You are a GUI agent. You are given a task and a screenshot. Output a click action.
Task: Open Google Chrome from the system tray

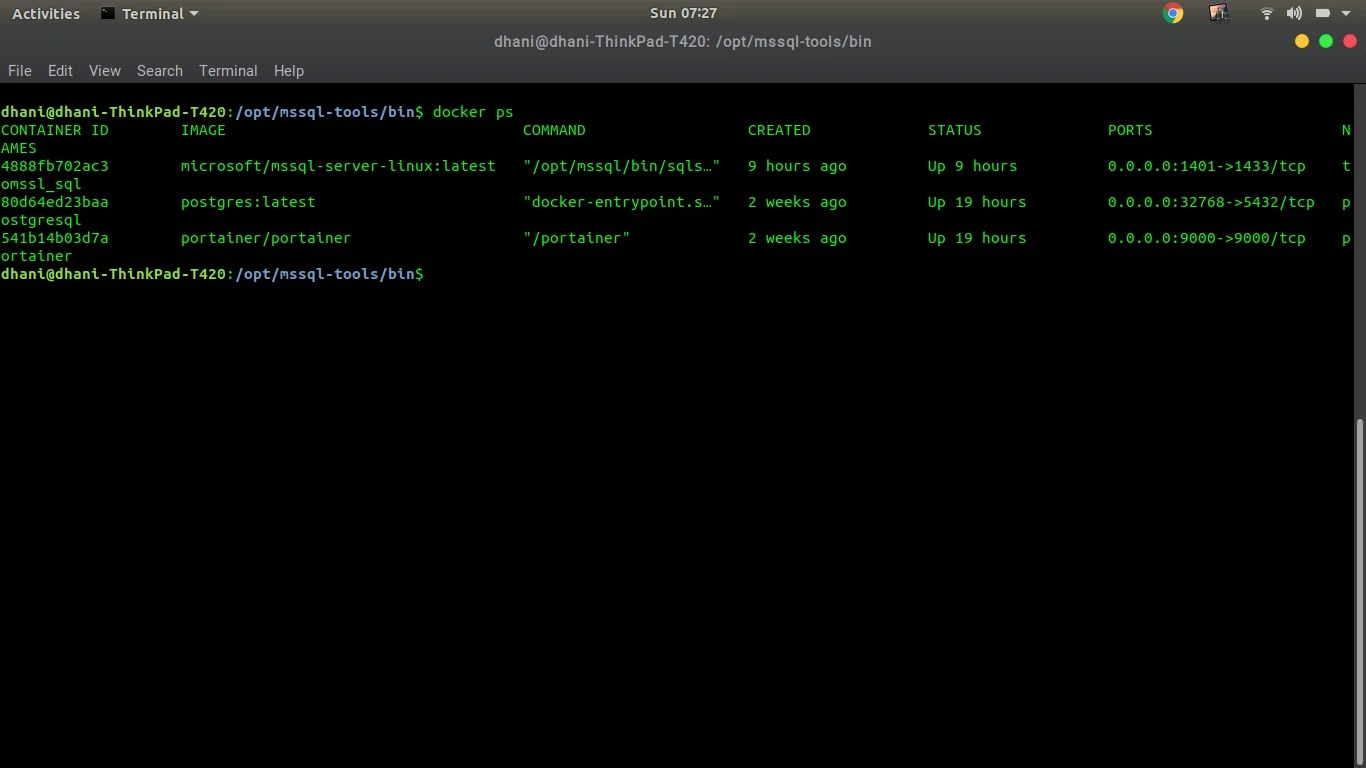tap(1173, 13)
